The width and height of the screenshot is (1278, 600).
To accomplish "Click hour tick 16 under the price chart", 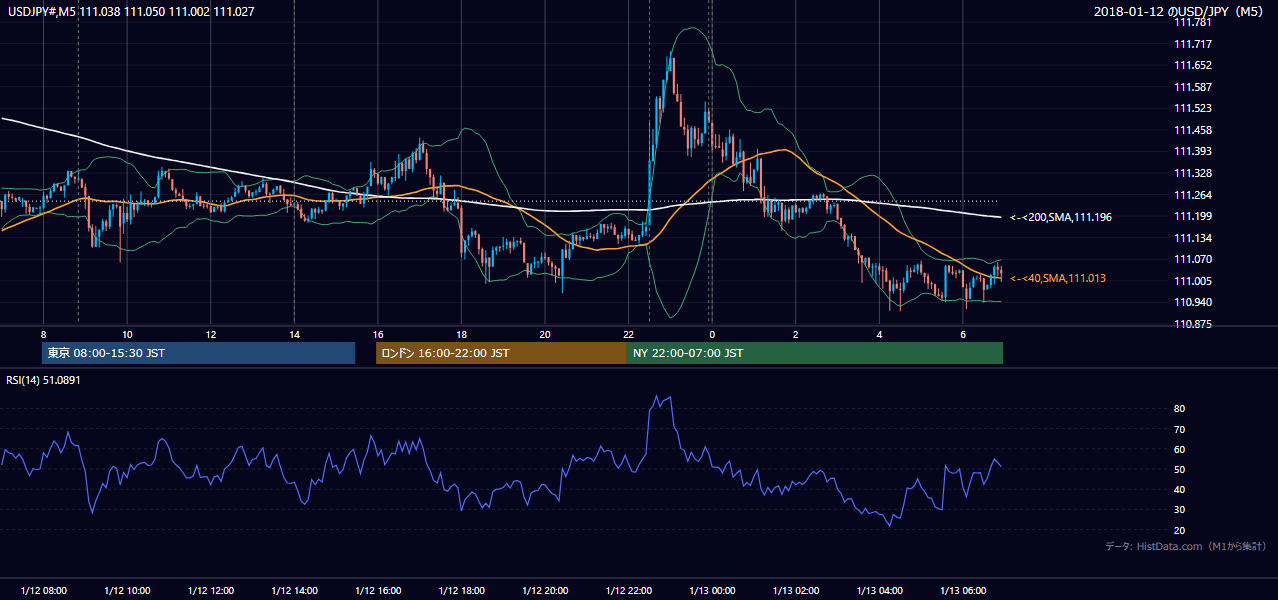I will click(378, 334).
